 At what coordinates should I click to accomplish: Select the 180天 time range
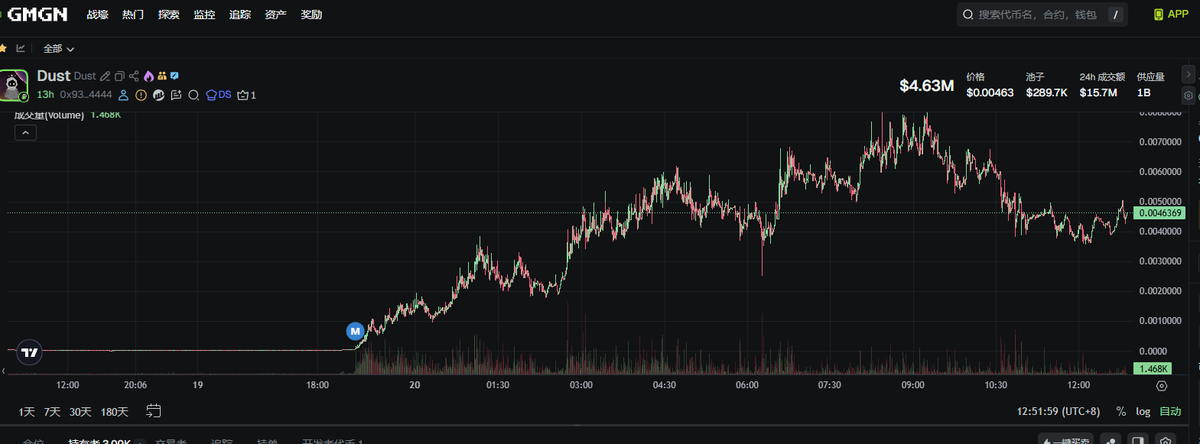point(115,411)
